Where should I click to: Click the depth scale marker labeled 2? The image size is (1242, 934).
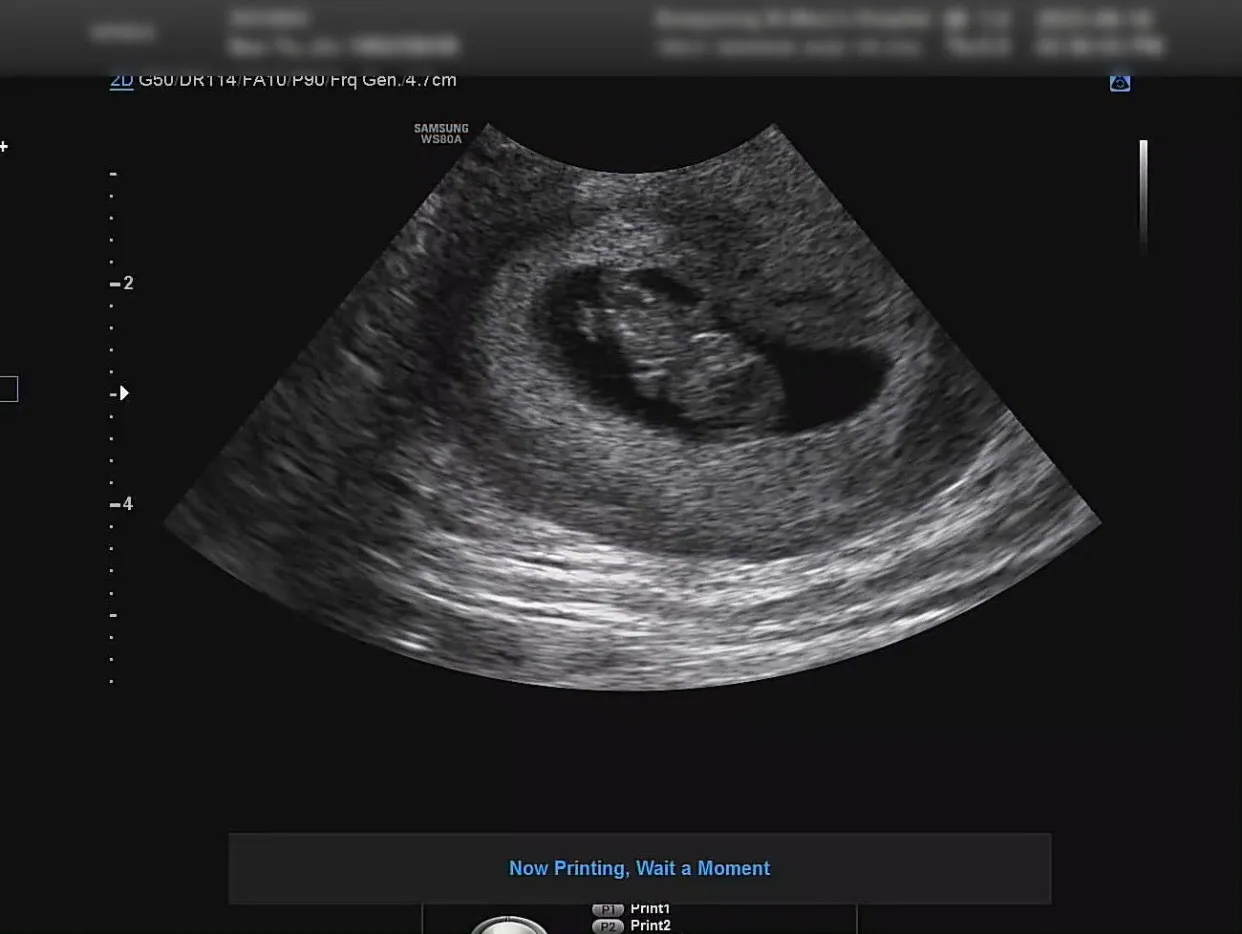[122, 284]
